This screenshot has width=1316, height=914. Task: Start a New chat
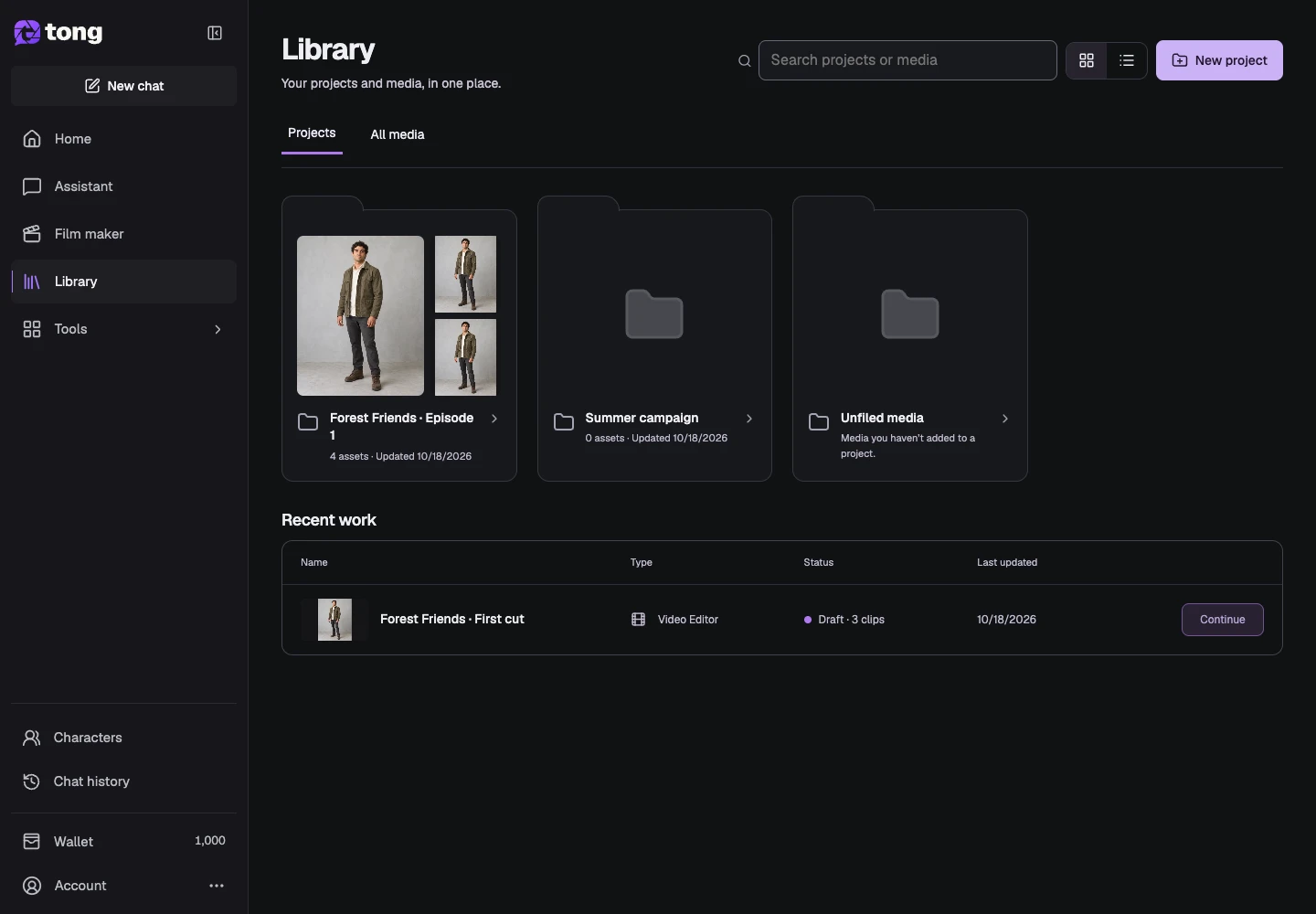click(123, 86)
